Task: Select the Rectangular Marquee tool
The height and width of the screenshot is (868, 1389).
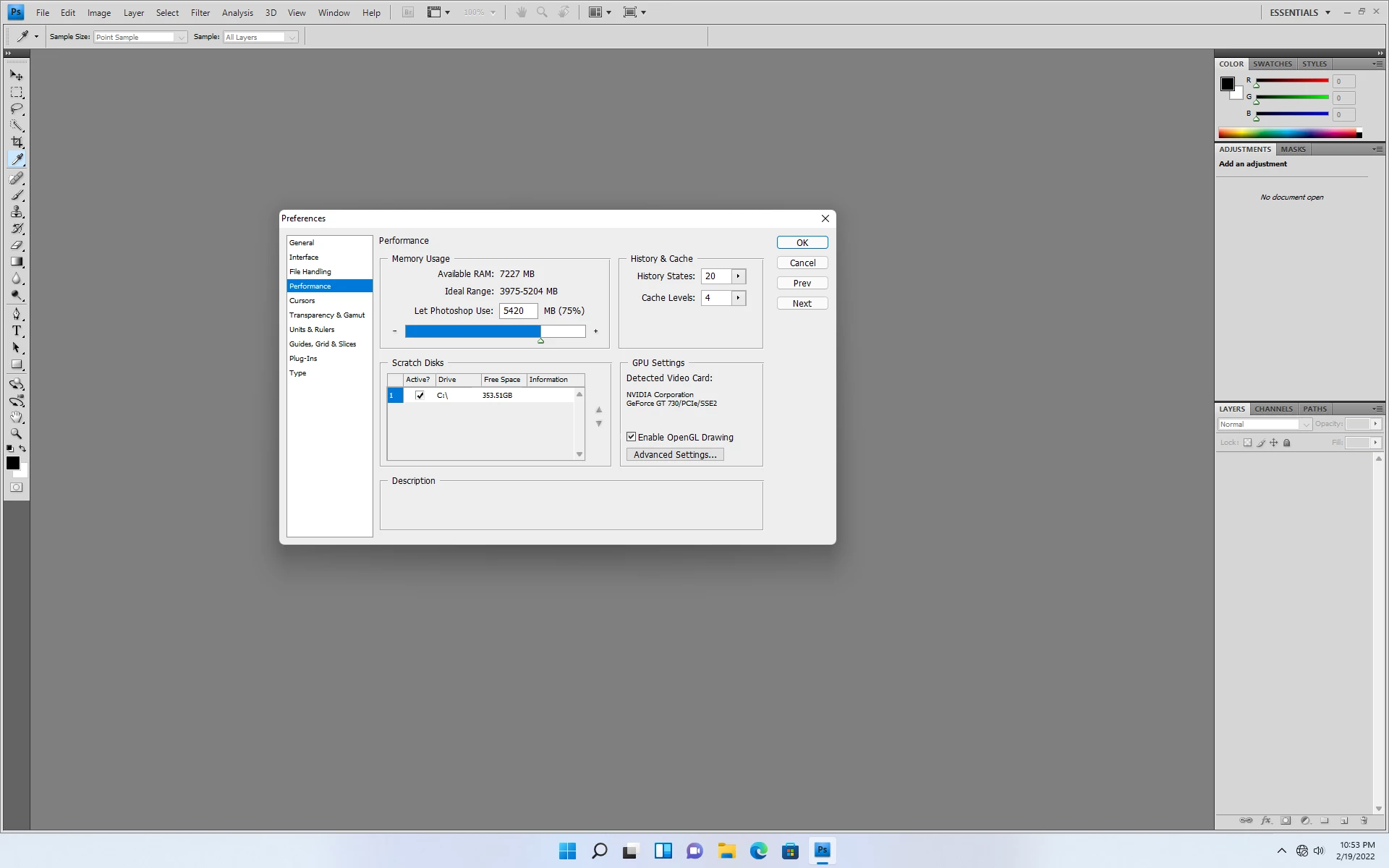Action: [x=17, y=93]
